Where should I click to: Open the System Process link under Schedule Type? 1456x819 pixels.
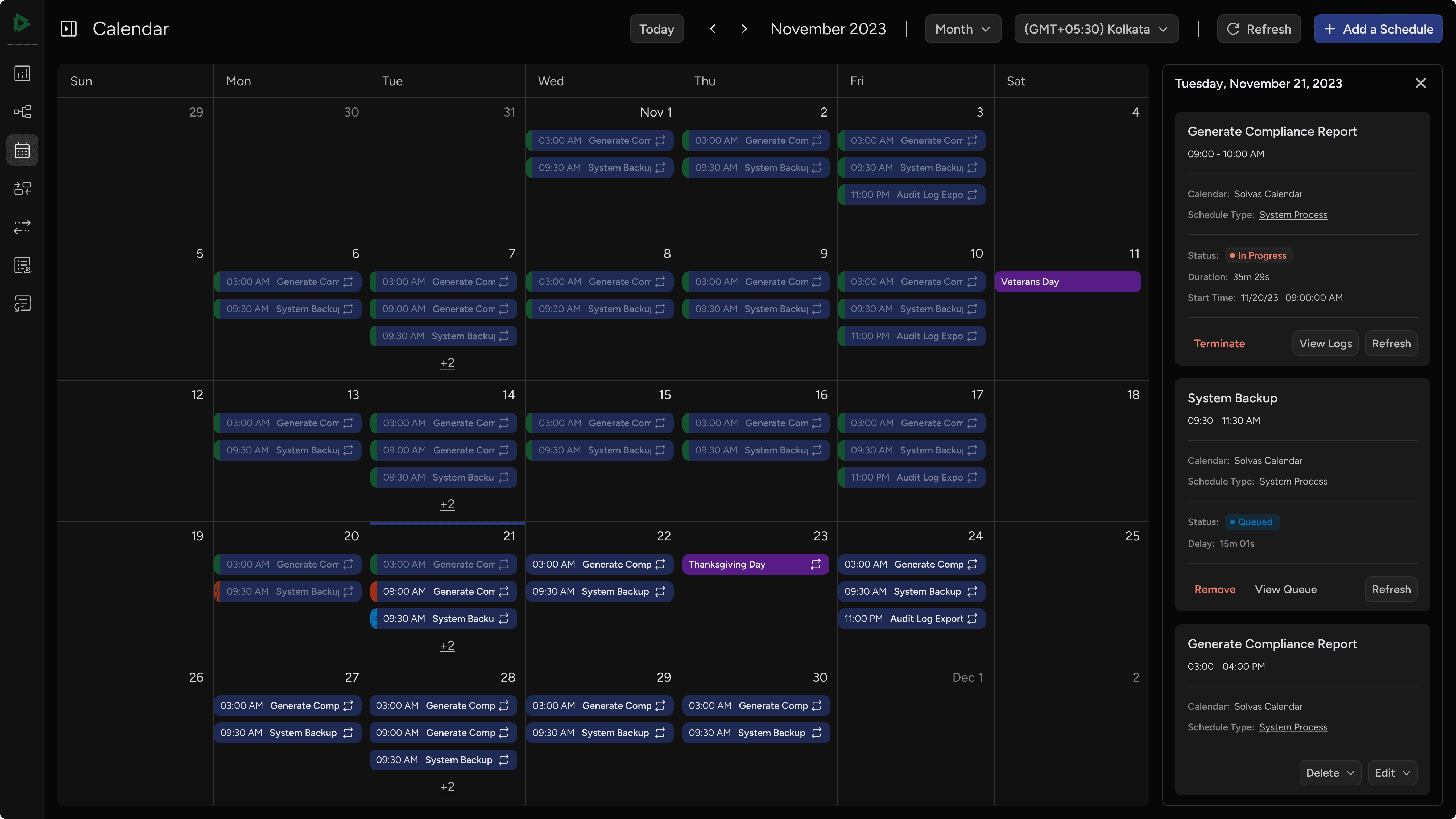pyautogui.click(x=1294, y=214)
